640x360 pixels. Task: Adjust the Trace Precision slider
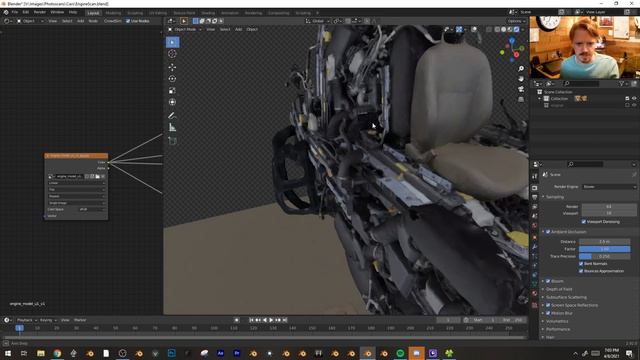point(604,256)
